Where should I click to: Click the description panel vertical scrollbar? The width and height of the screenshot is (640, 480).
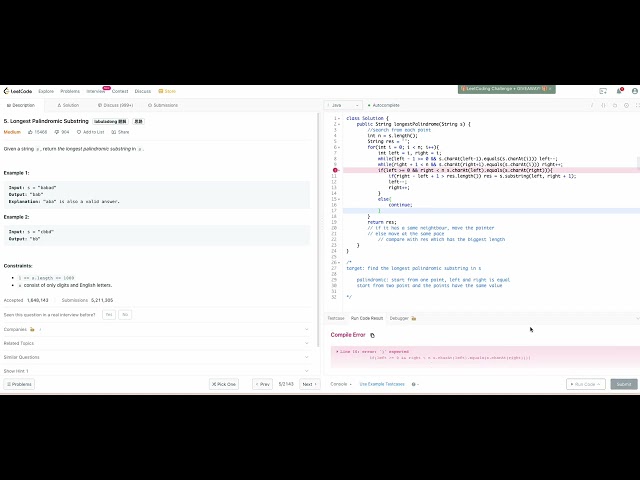319,229
